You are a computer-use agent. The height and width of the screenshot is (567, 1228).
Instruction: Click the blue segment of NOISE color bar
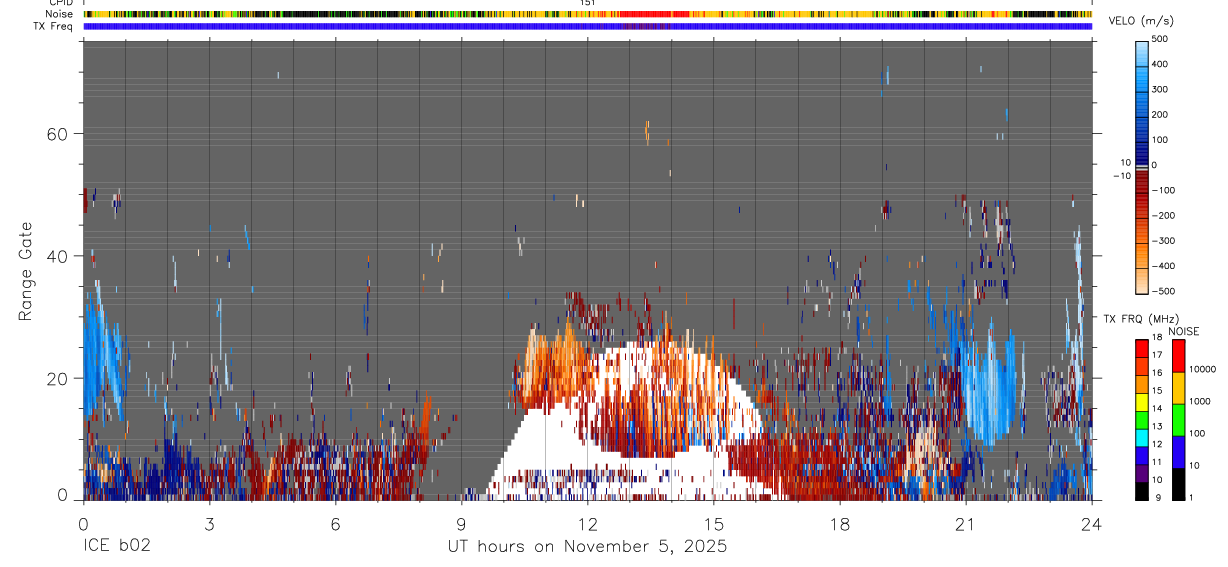tap(1179, 452)
